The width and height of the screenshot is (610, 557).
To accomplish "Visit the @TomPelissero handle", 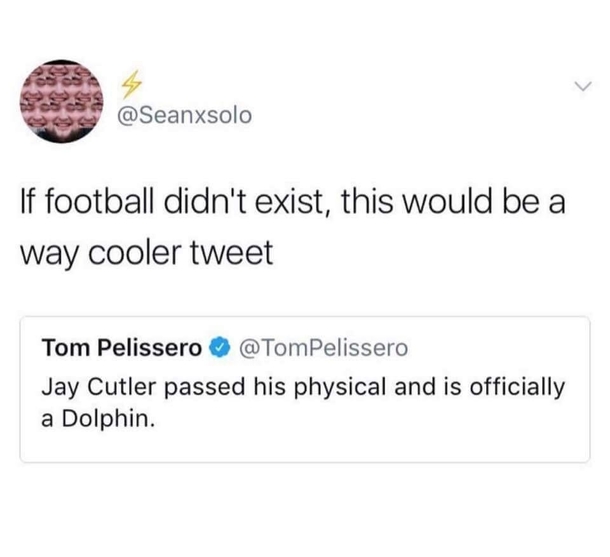I will tap(324, 348).
